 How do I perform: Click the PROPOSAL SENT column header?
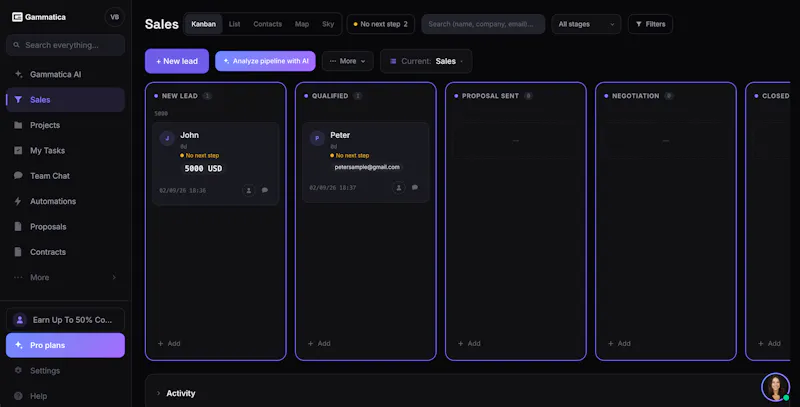[490, 96]
